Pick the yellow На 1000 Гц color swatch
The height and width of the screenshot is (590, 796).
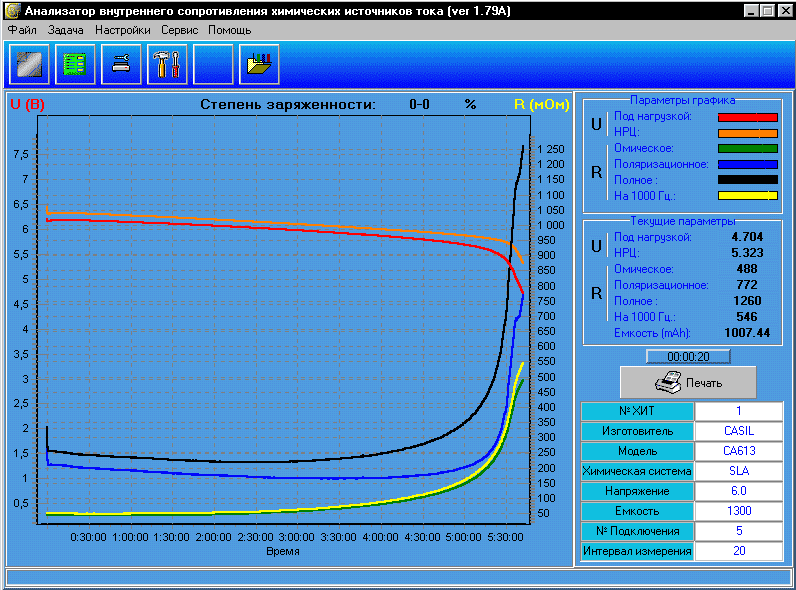coord(748,195)
